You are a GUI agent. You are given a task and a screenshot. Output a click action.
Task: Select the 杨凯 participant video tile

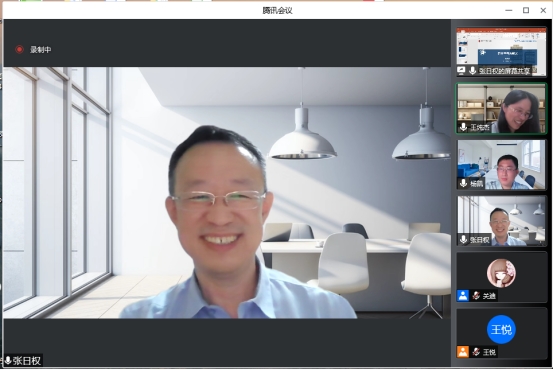(x=501, y=165)
